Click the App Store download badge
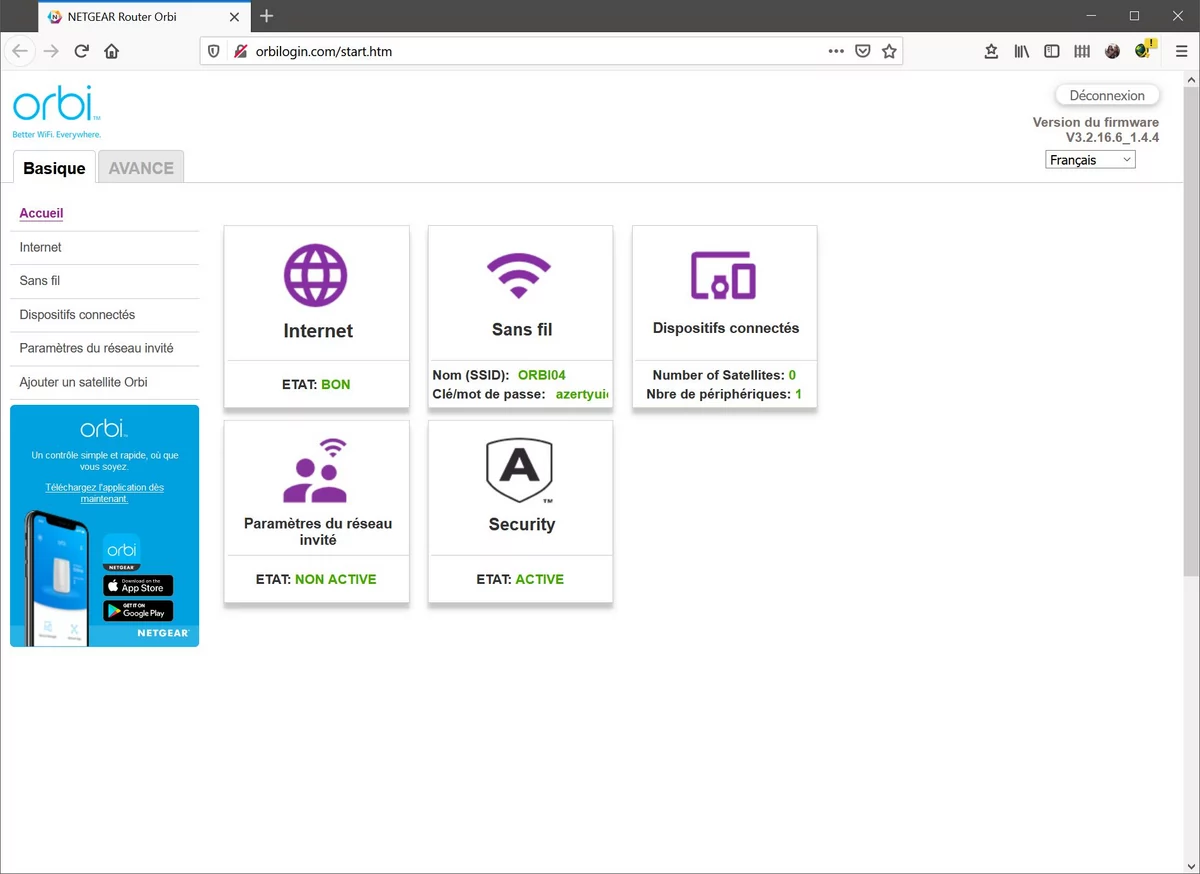1200x874 pixels. (x=138, y=586)
